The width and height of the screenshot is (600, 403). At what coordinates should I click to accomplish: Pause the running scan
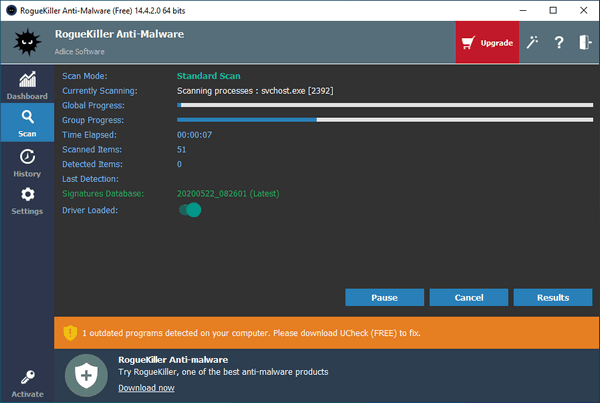(385, 297)
